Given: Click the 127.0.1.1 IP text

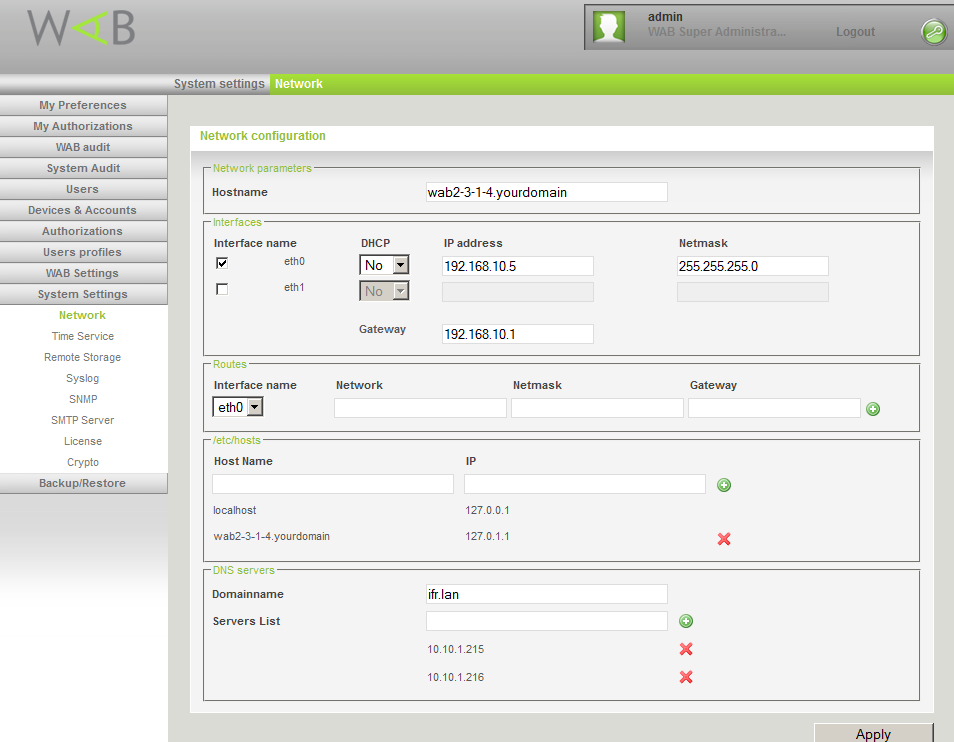Looking at the screenshot, I should (487, 536).
